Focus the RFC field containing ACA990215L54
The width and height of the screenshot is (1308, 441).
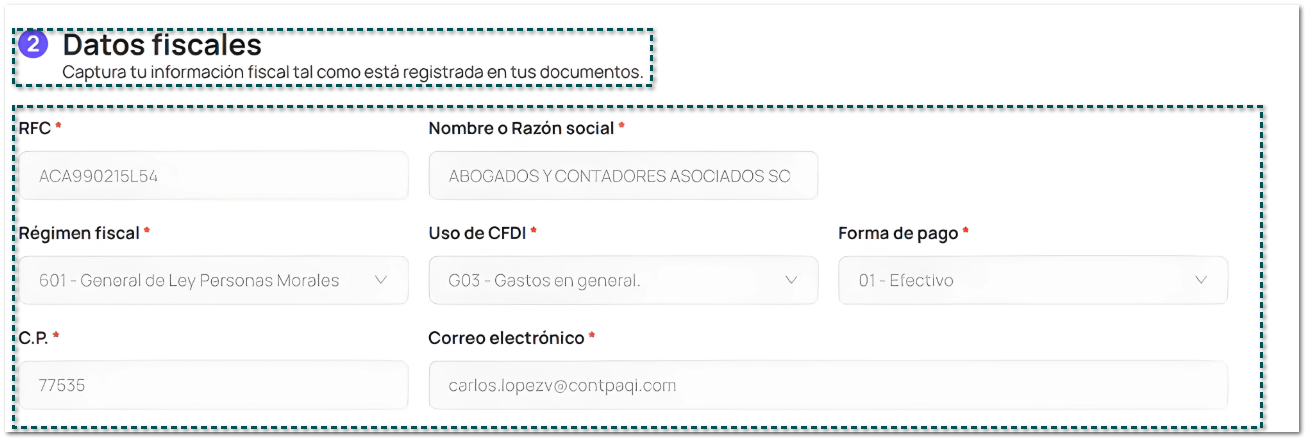coord(213,176)
